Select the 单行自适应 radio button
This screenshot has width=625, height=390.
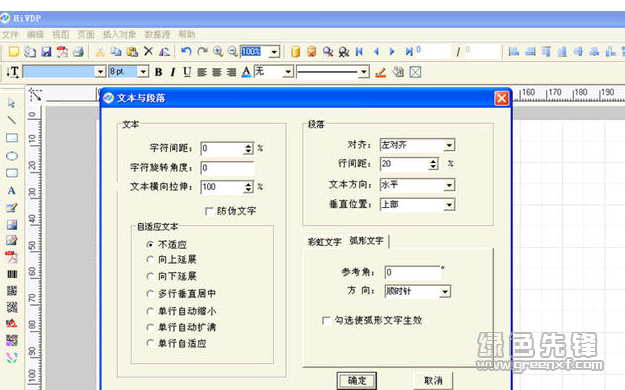pos(150,343)
